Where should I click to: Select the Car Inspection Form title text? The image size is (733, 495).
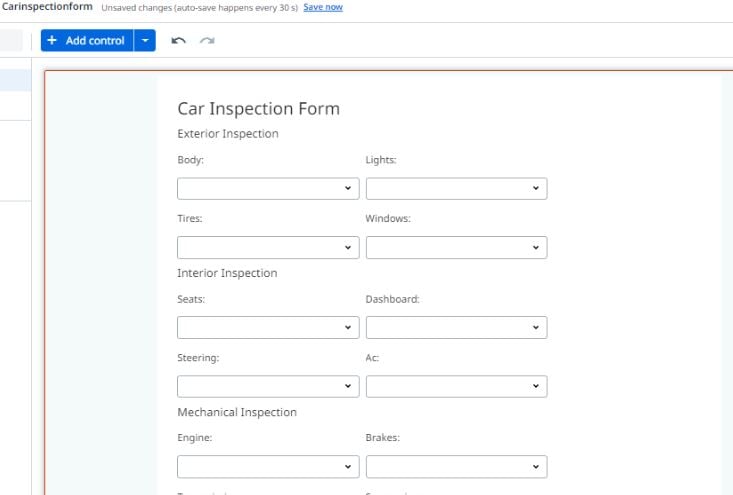pos(259,109)
